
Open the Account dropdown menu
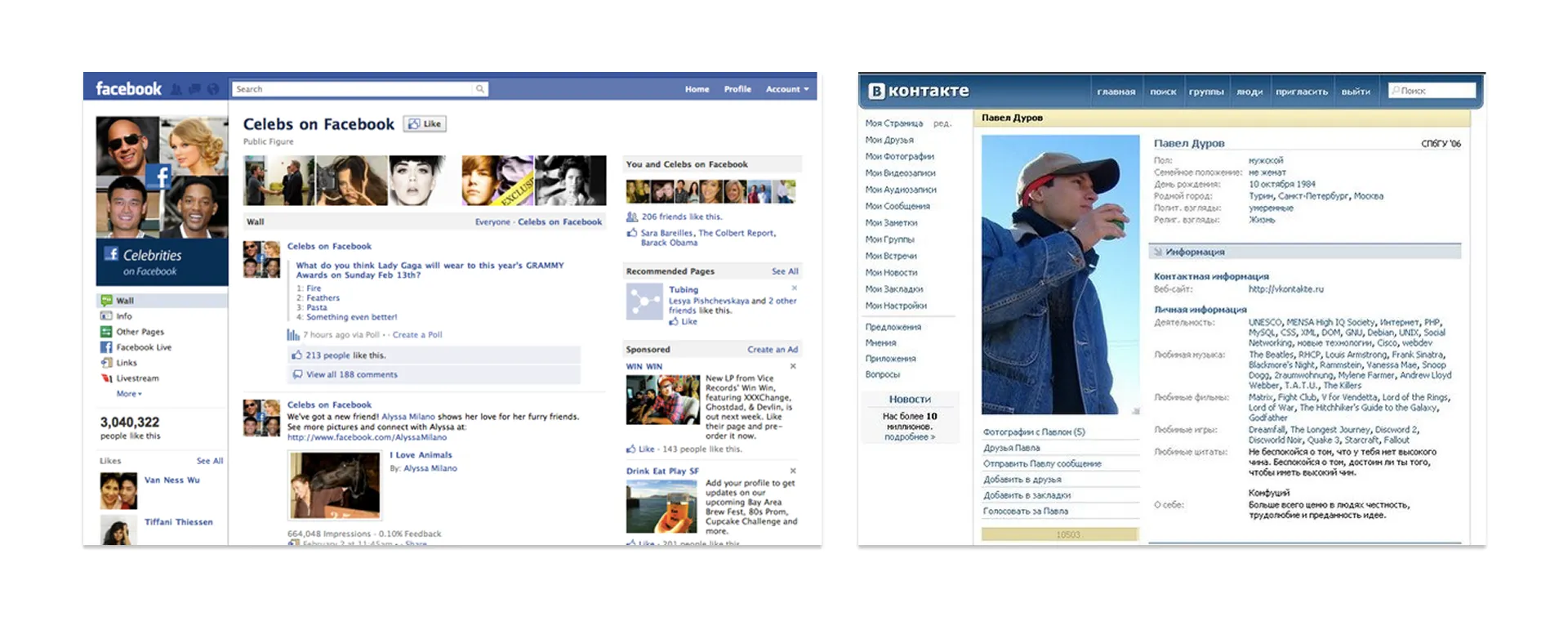[786, 89]
